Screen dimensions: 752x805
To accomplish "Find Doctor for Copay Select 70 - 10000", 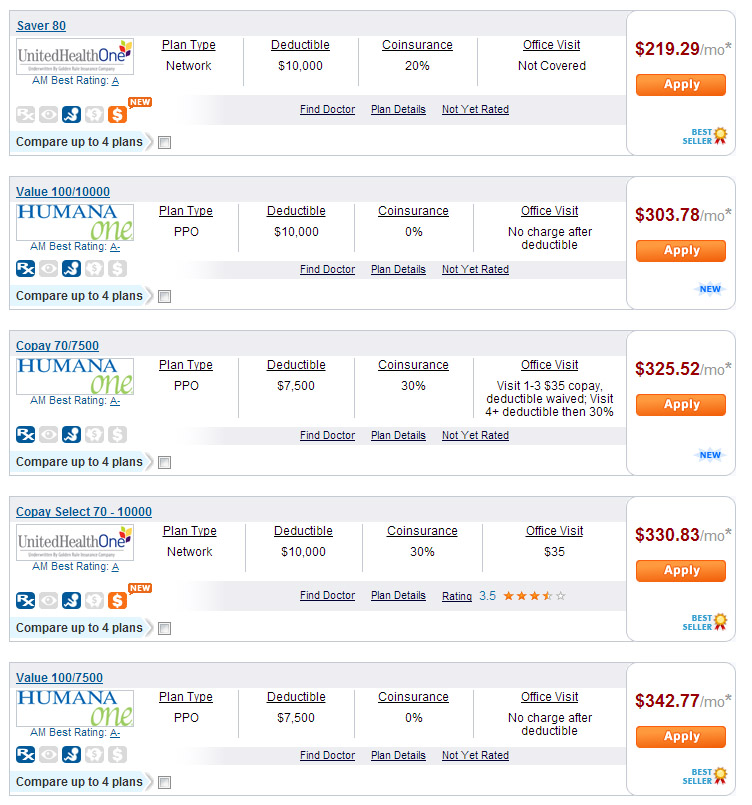I will 327,595.
